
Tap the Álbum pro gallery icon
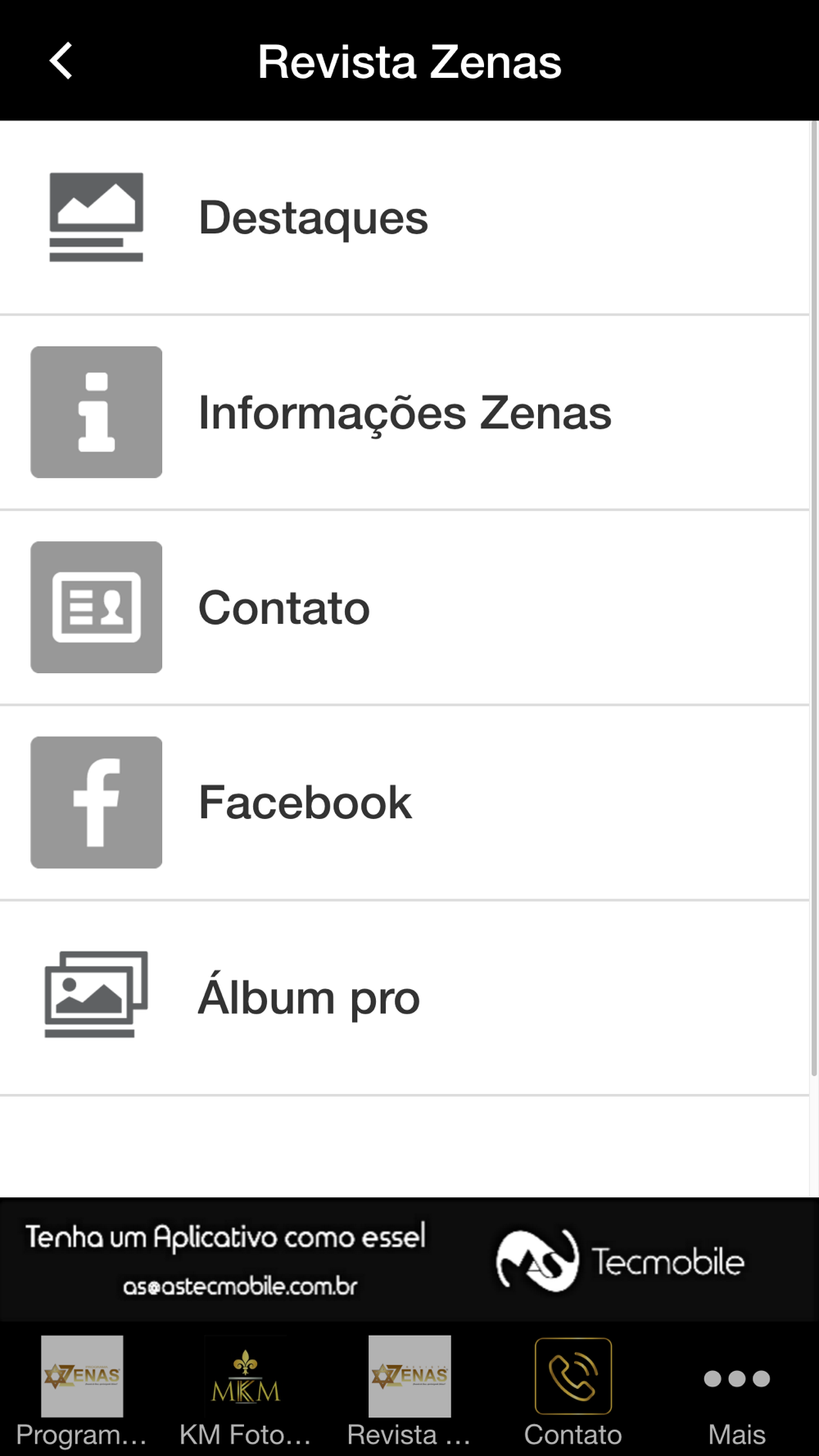point(96,994)
